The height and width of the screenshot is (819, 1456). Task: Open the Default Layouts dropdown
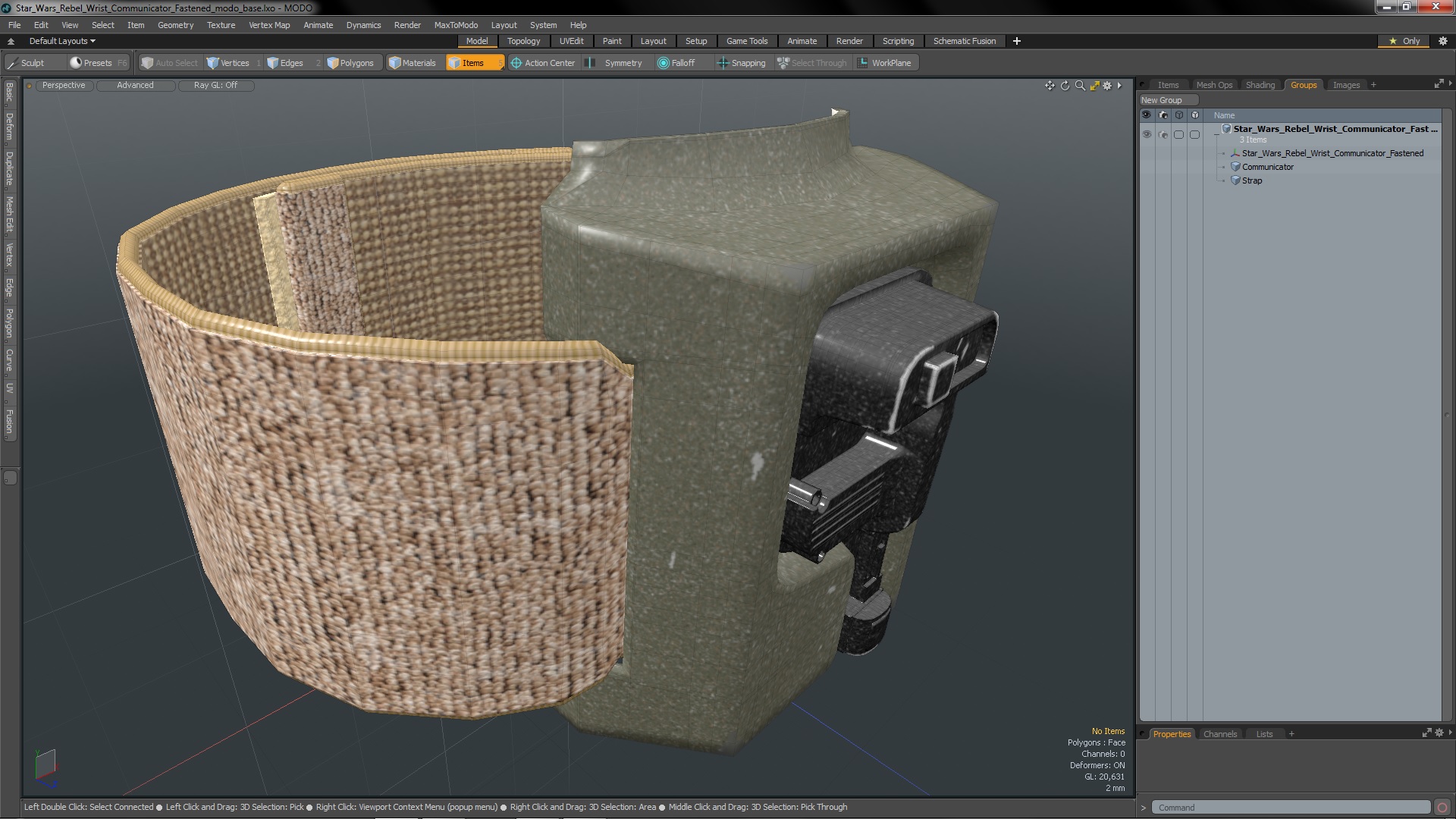coord(62,41)
